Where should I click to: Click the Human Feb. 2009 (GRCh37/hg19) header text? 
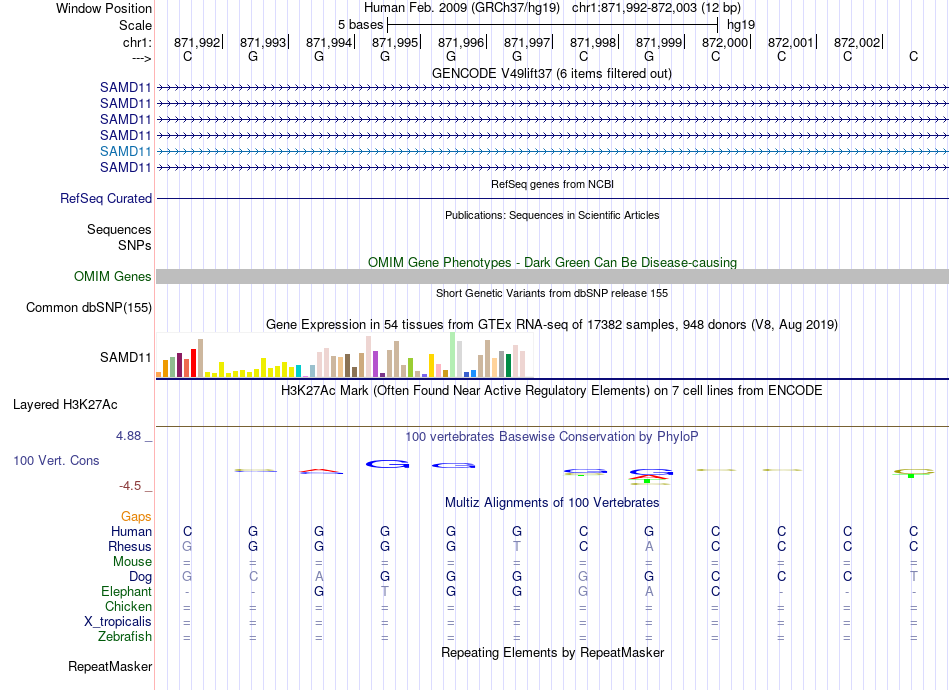pos(463,8)
